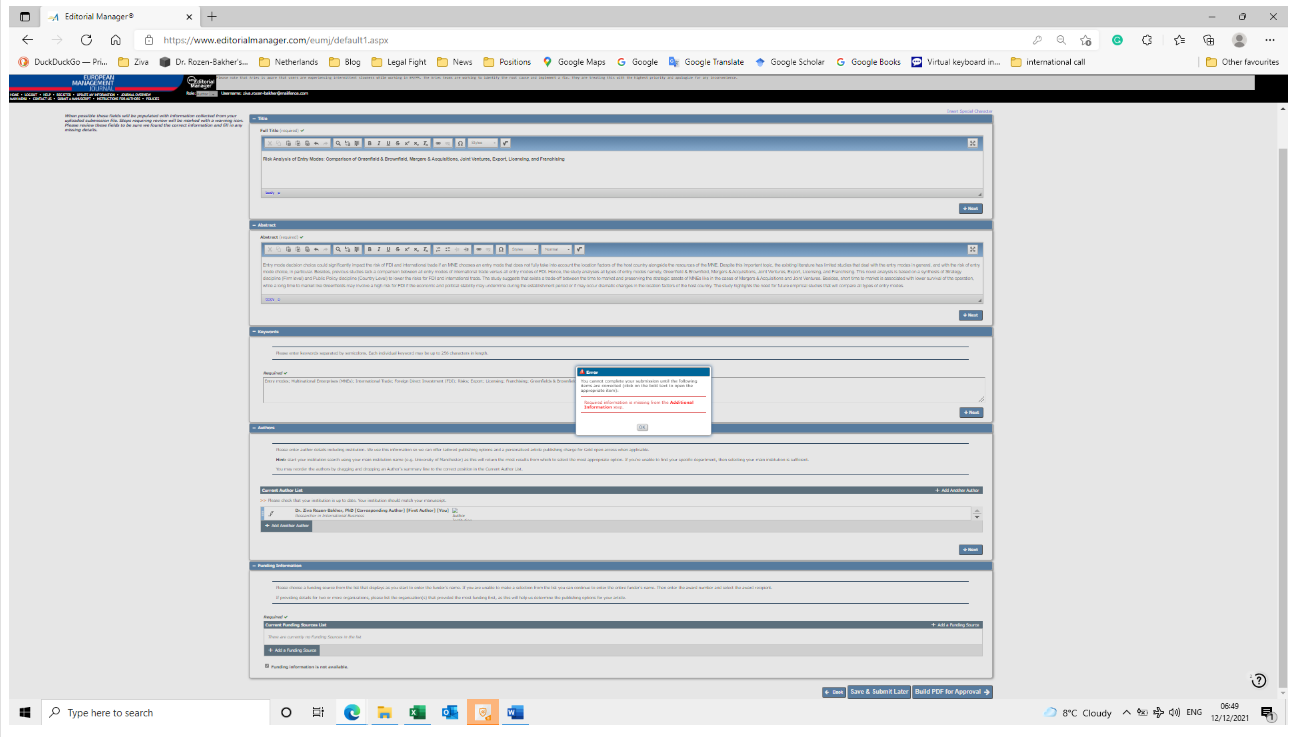This screenshot has height=737, width=1316.
Task: Click OK in the Error dialog
Action: pos(642,427)
